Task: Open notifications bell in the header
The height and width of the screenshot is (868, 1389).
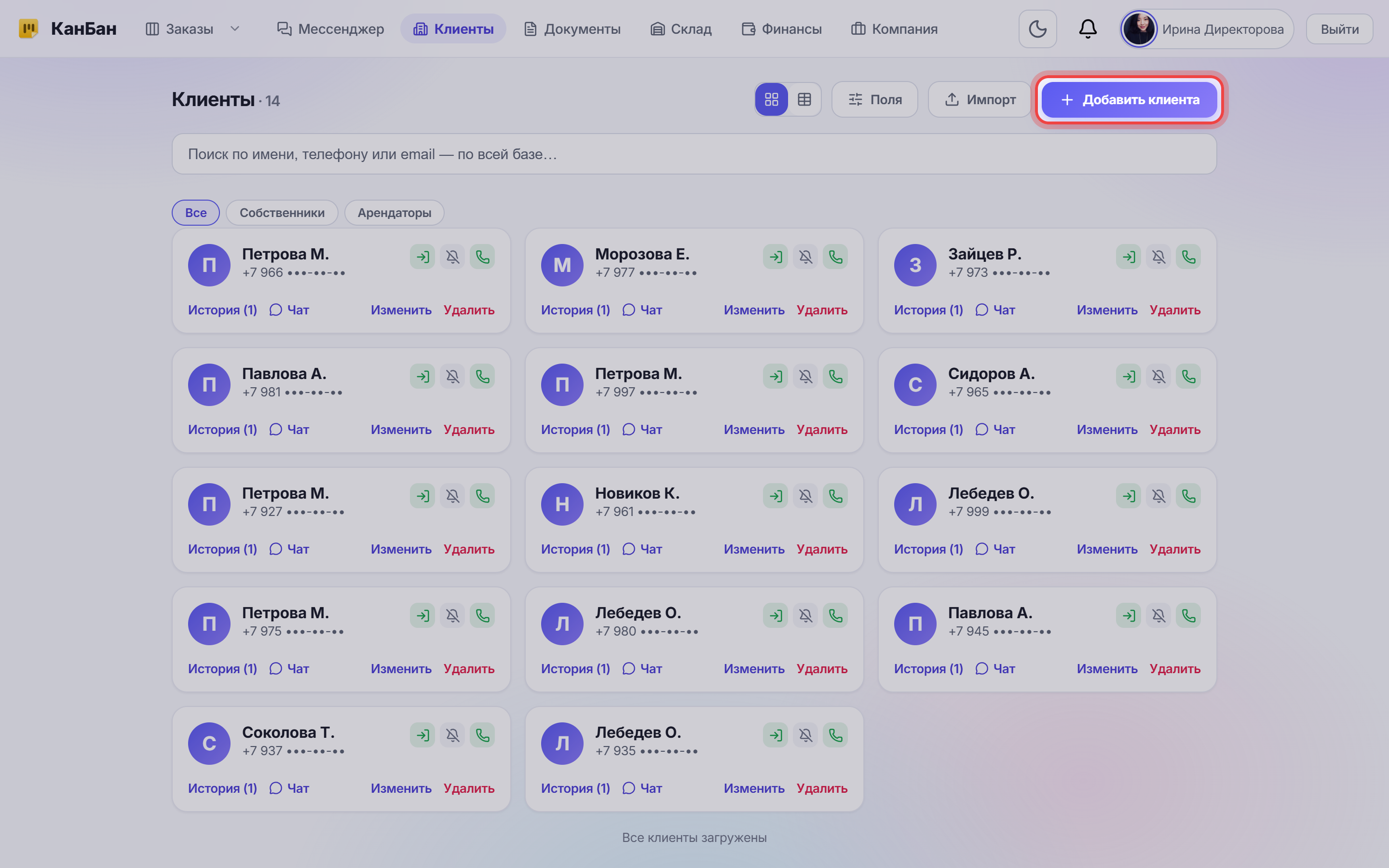Action: [x=1088, y=29]
